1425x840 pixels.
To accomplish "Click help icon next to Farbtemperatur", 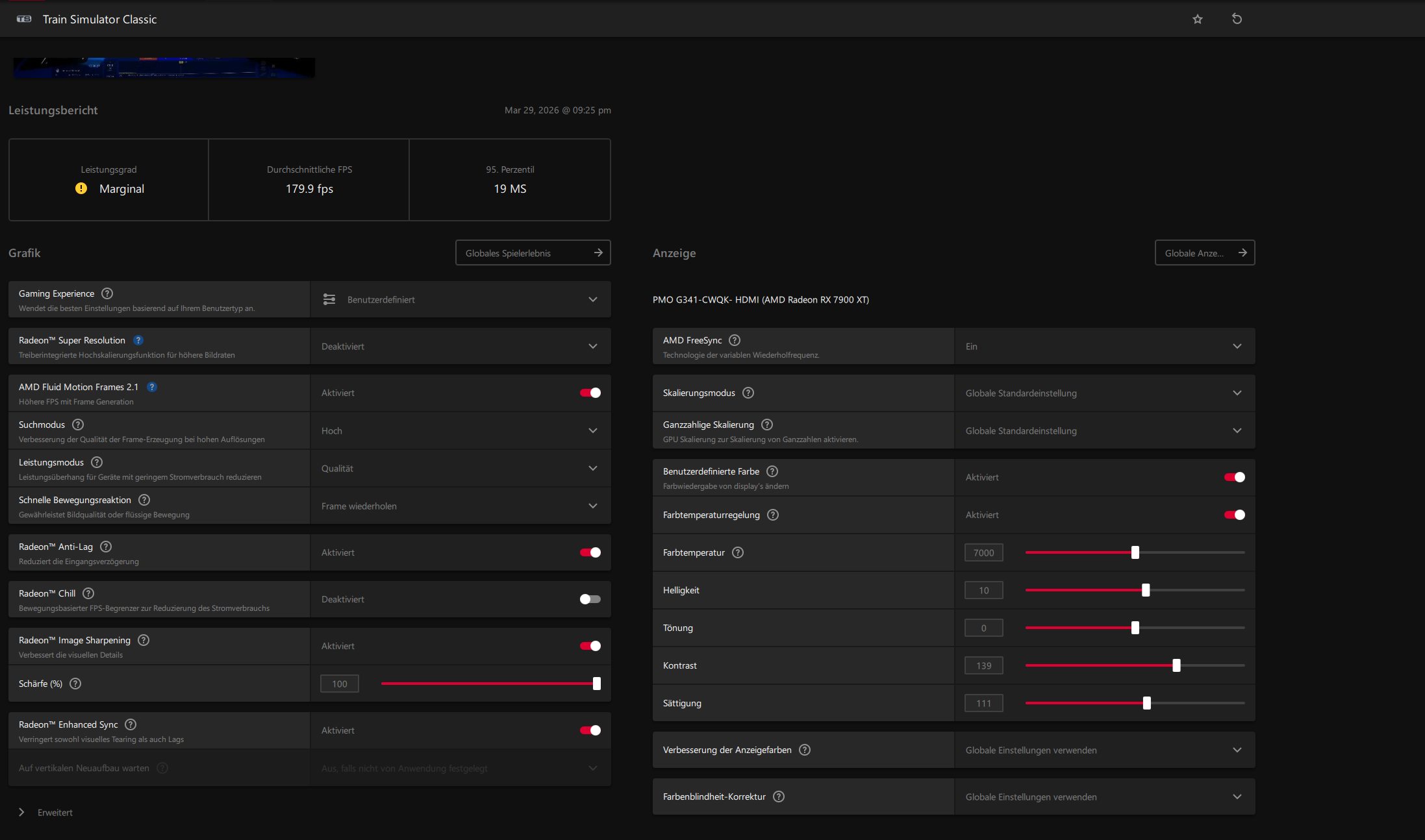I will 738,552.
